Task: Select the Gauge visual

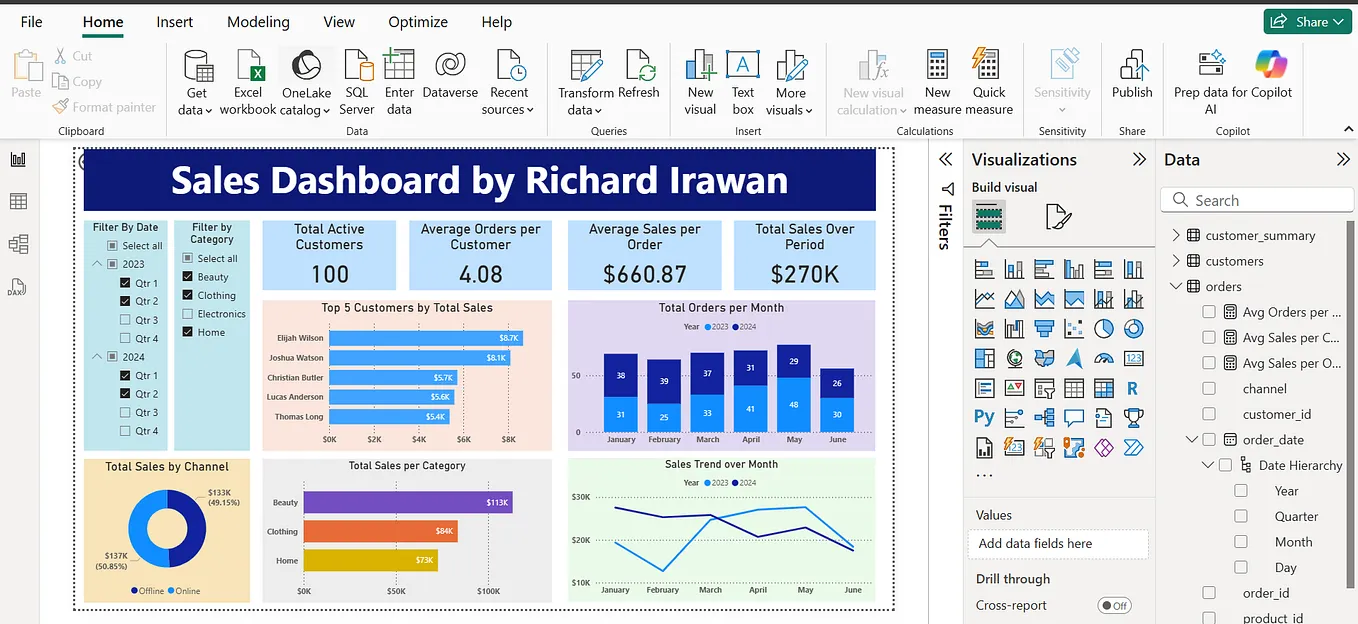Action: tap(1103, 358)
